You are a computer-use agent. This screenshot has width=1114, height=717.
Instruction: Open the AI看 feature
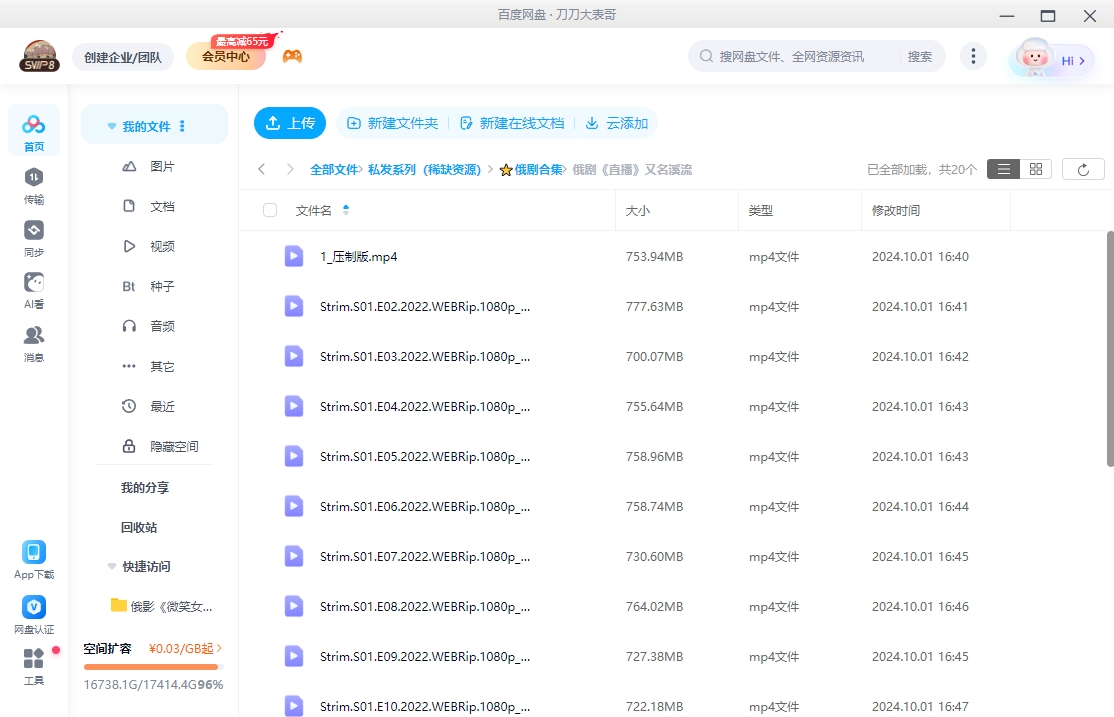coord(33,288)
